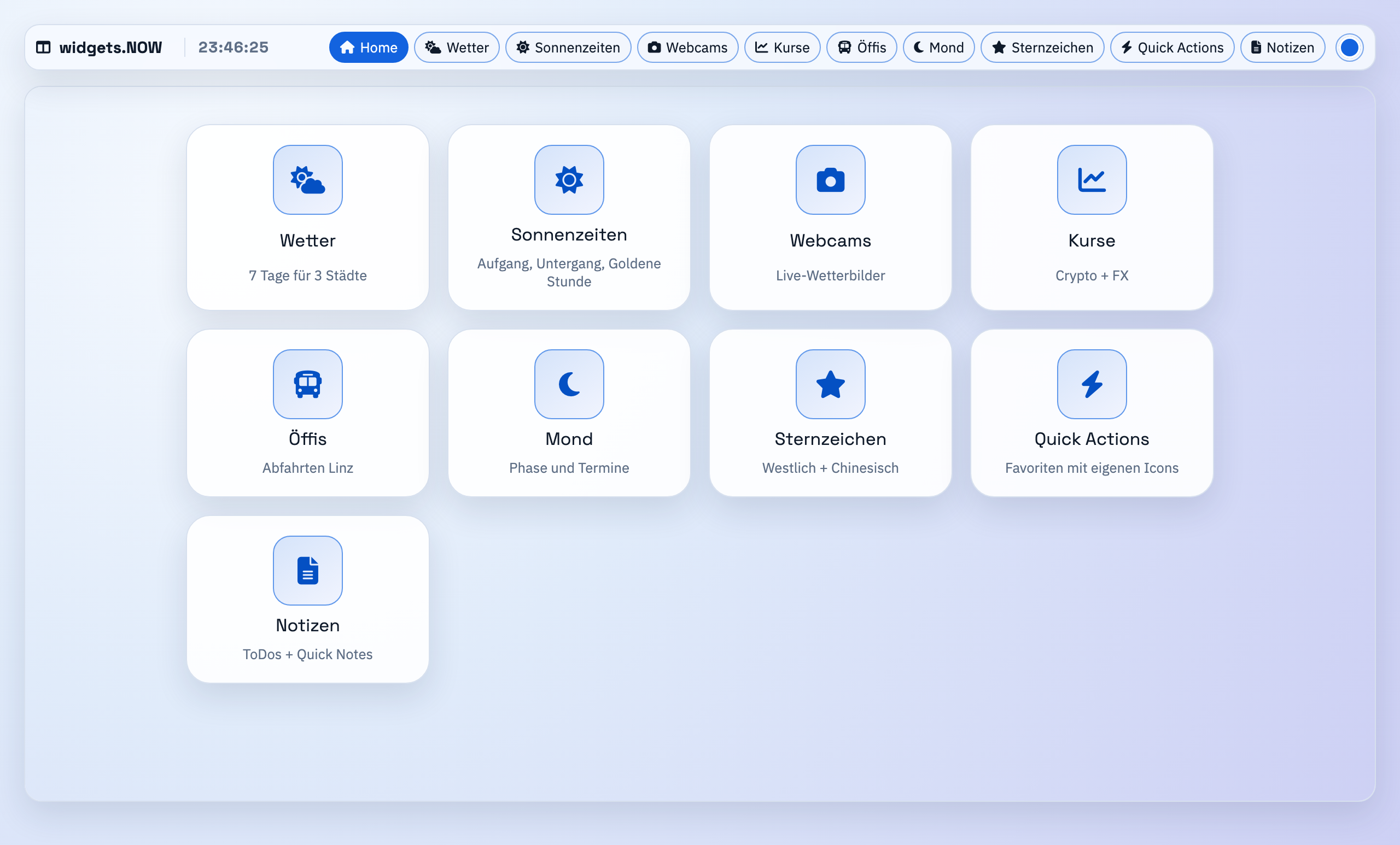This screenshot has height=845, width=1400.
Task: Open the Kurse tab in navbar
Action: [x=782, y=47]
